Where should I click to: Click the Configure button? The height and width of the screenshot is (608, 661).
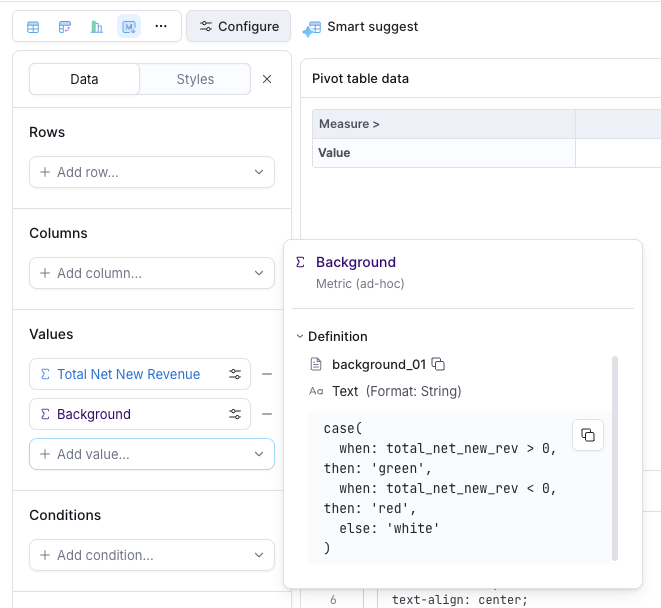pos(239,27)
